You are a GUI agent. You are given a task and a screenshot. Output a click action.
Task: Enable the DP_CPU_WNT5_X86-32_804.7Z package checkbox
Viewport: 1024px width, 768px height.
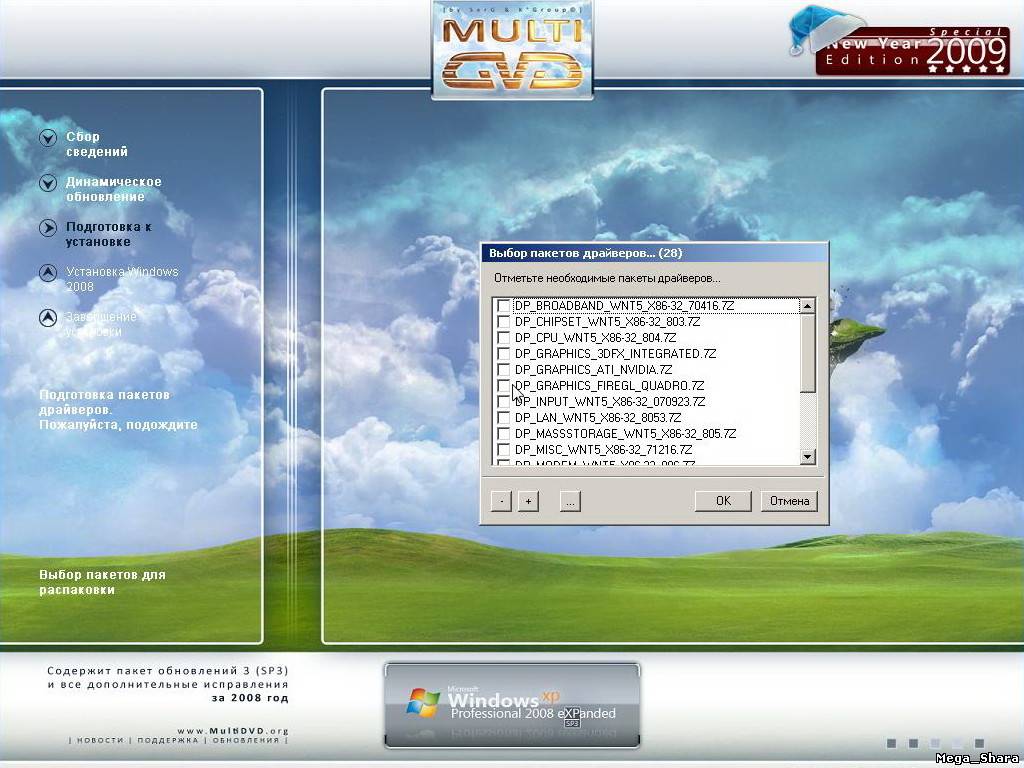504,338
